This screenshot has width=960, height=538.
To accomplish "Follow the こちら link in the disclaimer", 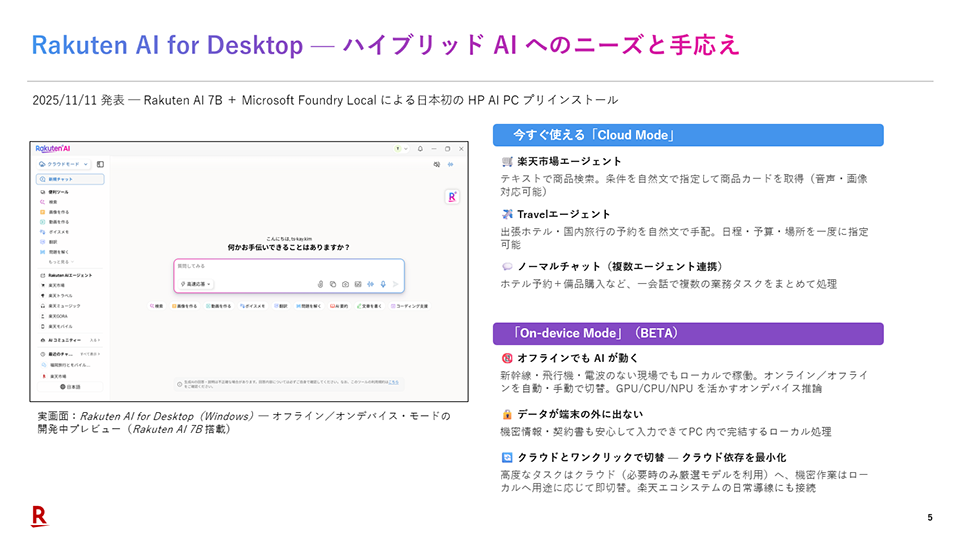I will pyautogui.click(x=394, y=382).
